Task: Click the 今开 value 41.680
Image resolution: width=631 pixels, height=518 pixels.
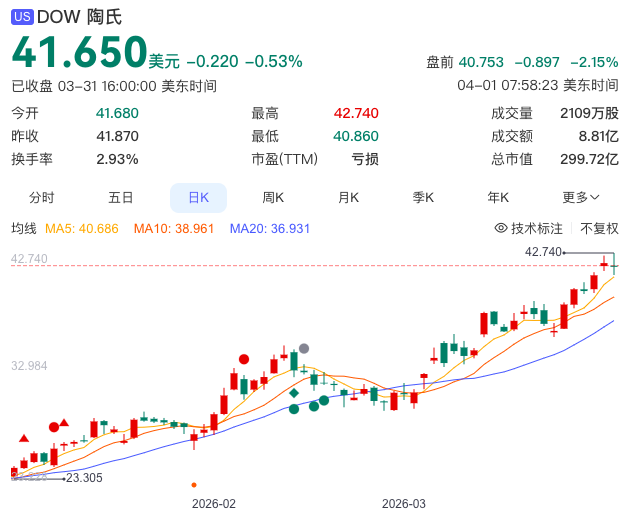Action: coord(117,113)
